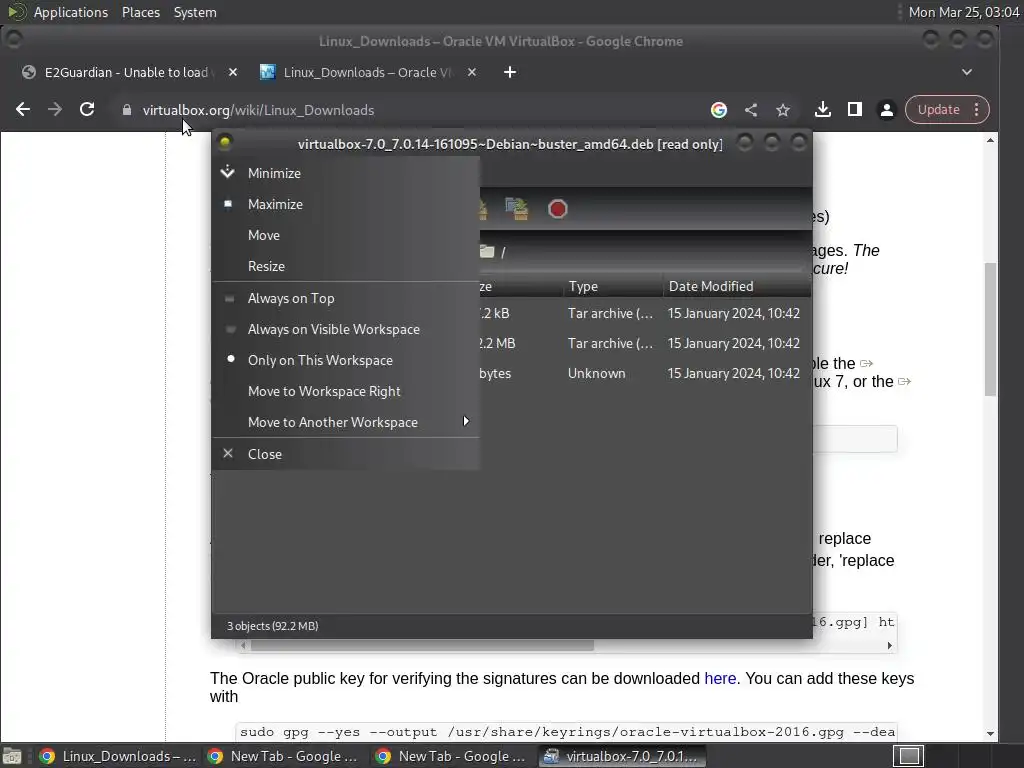The width and height of the screenshot is (1024, 768).
Task: Select Always on Visible Workspace option
Action: (346, 329)
